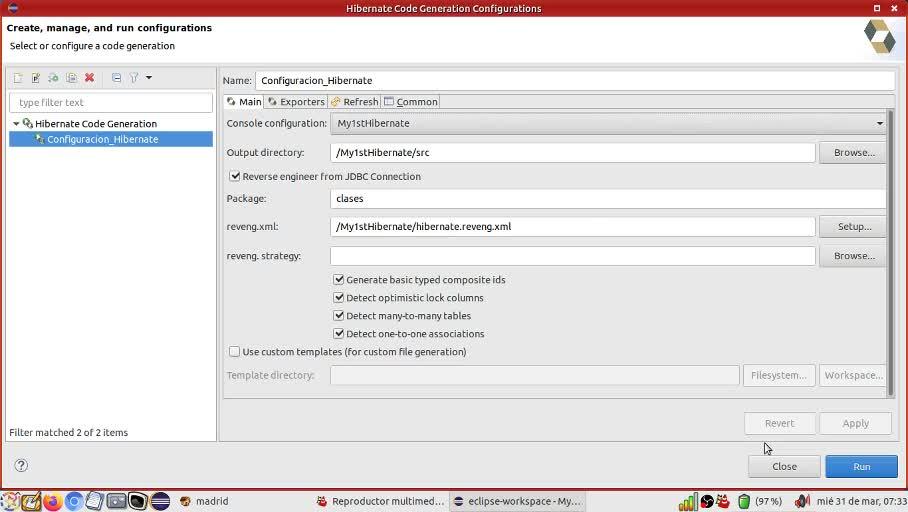This screenshot has height=512, width=908.
Task: Browse for the reveng. strategy class
Action: click(854, 256)
